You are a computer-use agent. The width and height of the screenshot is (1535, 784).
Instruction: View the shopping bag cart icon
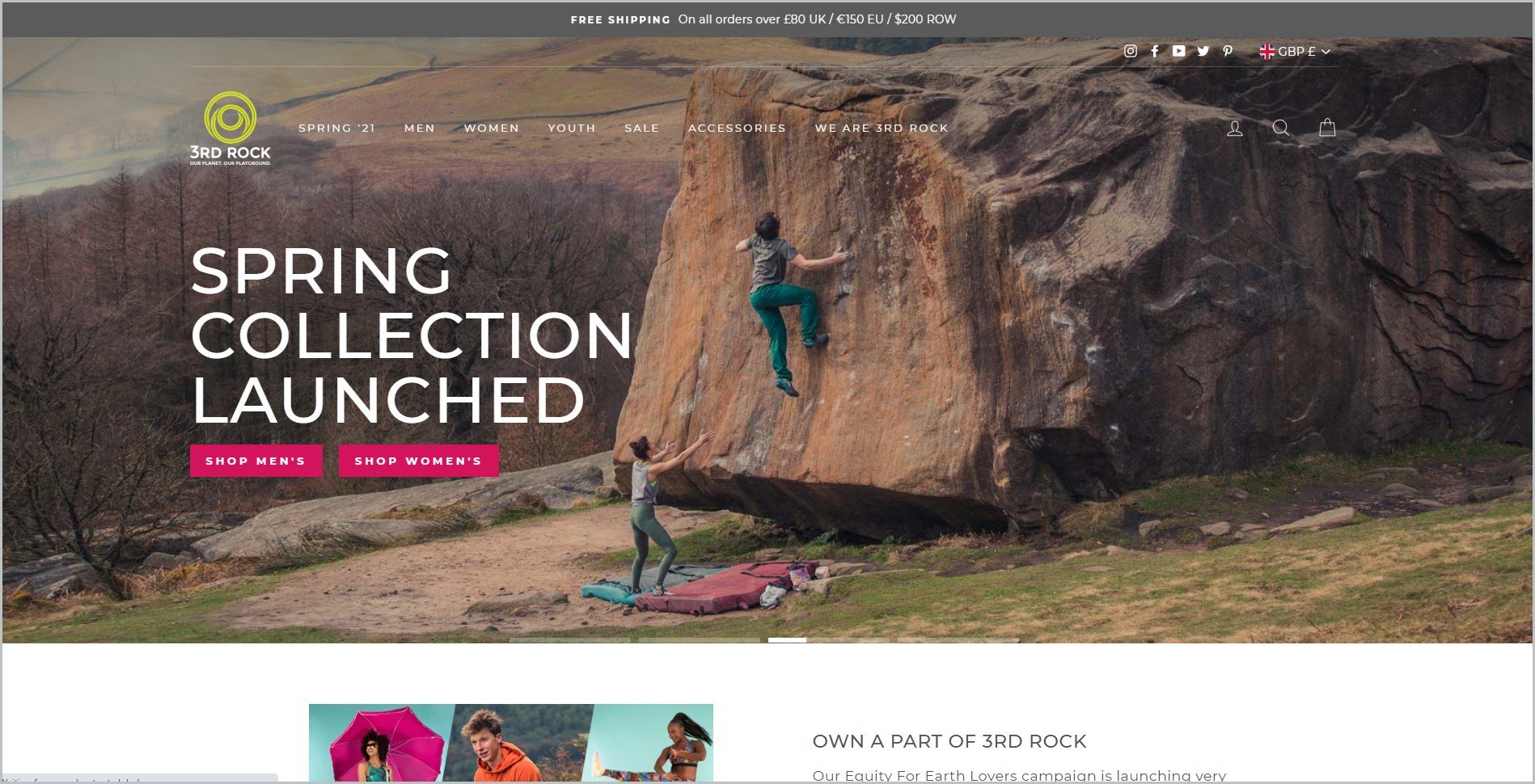[x=1327, y=128]
